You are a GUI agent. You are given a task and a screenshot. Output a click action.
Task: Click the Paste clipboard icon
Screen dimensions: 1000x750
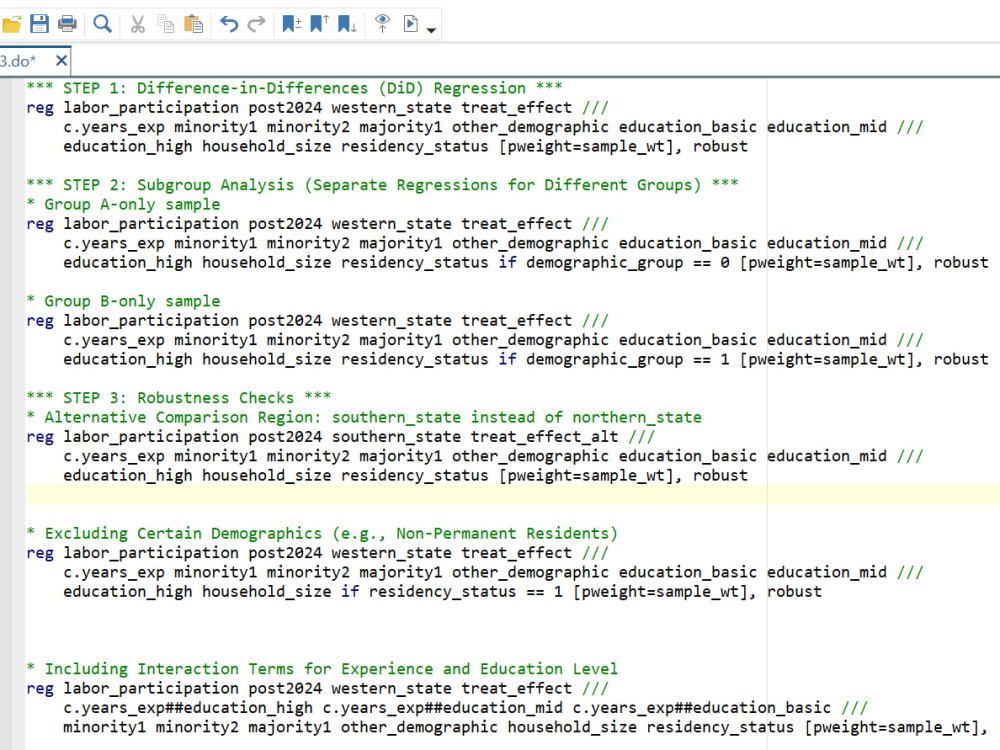pyautogui.click(x=193, y=24)
